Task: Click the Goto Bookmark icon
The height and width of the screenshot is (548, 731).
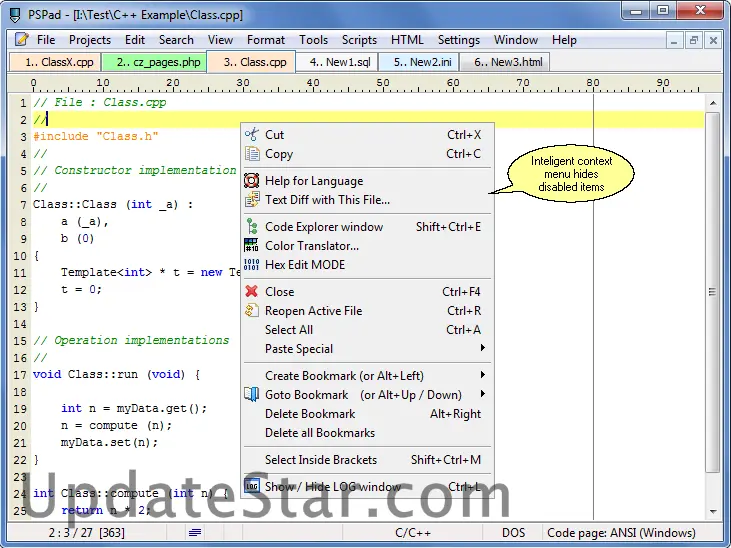Action: 251,395
